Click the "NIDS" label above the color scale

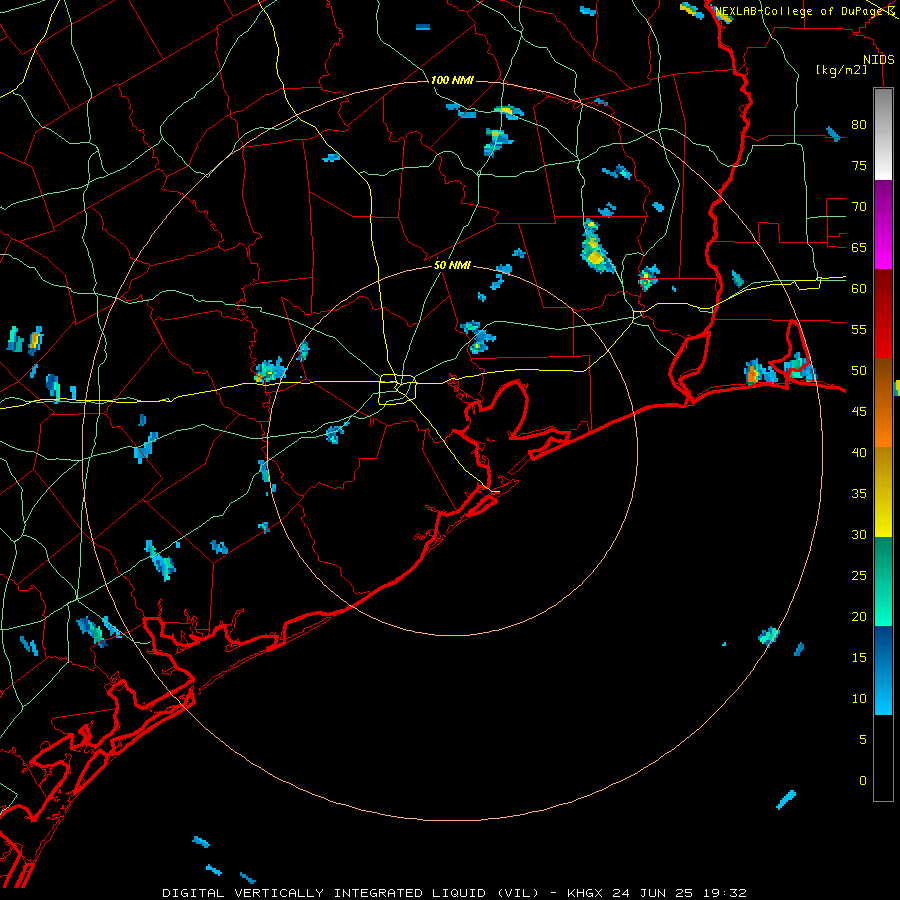tap(879, 60)
